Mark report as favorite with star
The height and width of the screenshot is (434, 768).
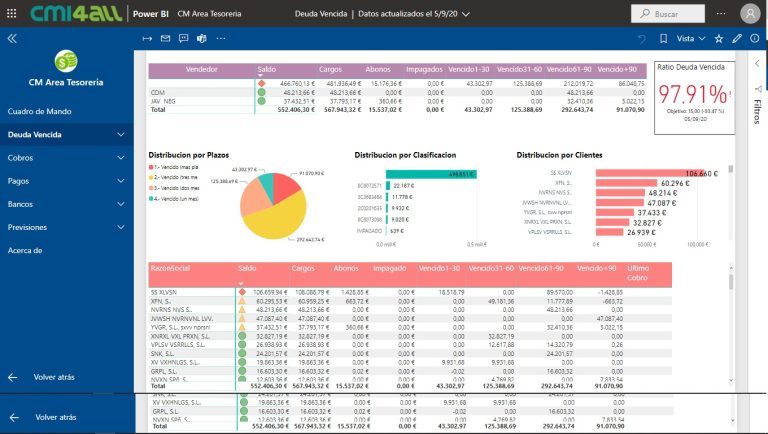719,38
